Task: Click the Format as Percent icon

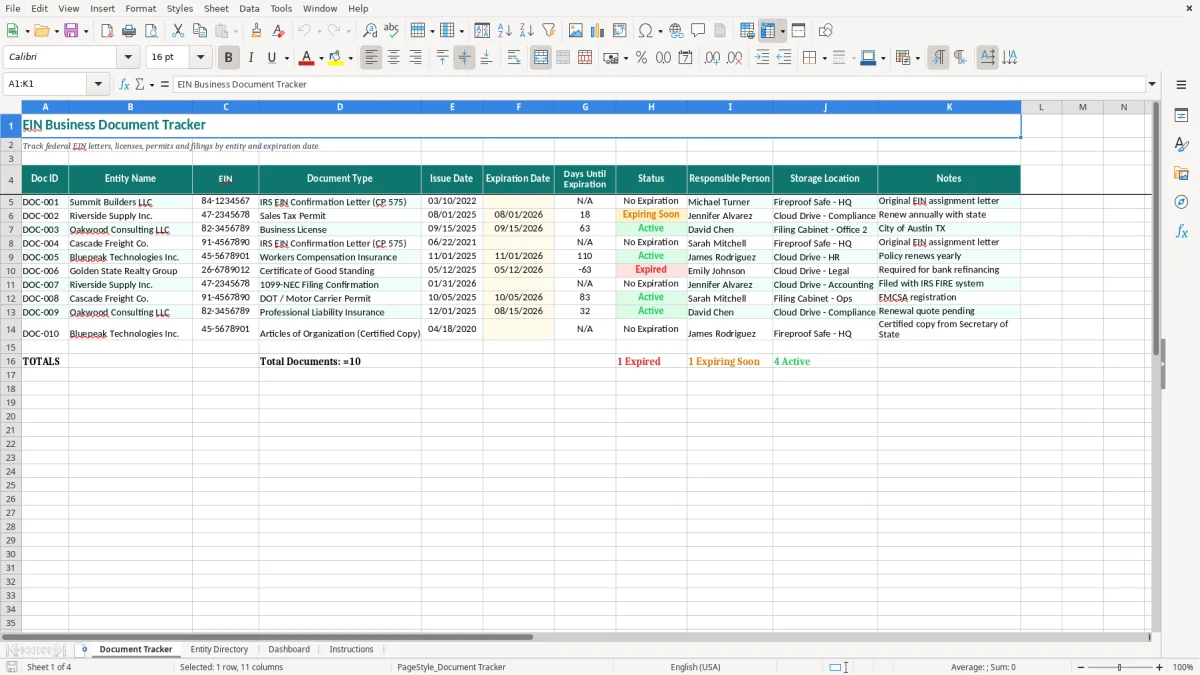Action: pyautogui.click(x=641, y=58)
